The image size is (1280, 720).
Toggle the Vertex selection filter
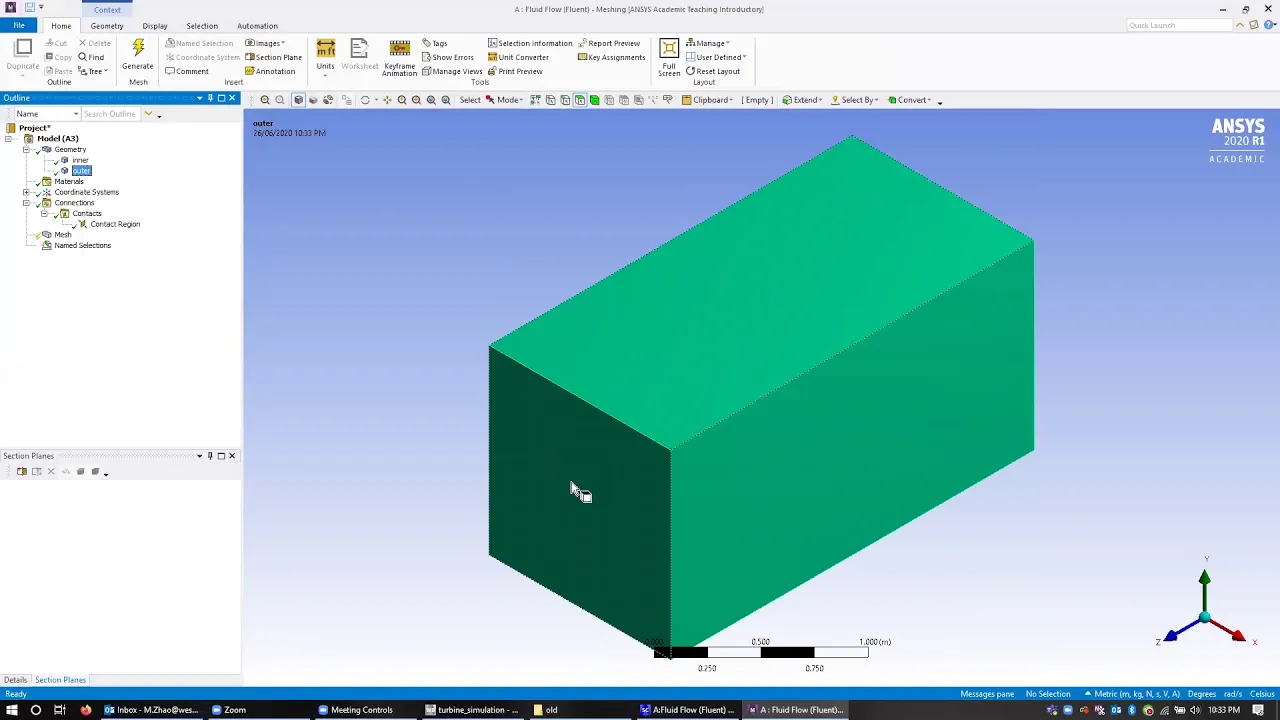pyautogui.click(x=550, y=100)
